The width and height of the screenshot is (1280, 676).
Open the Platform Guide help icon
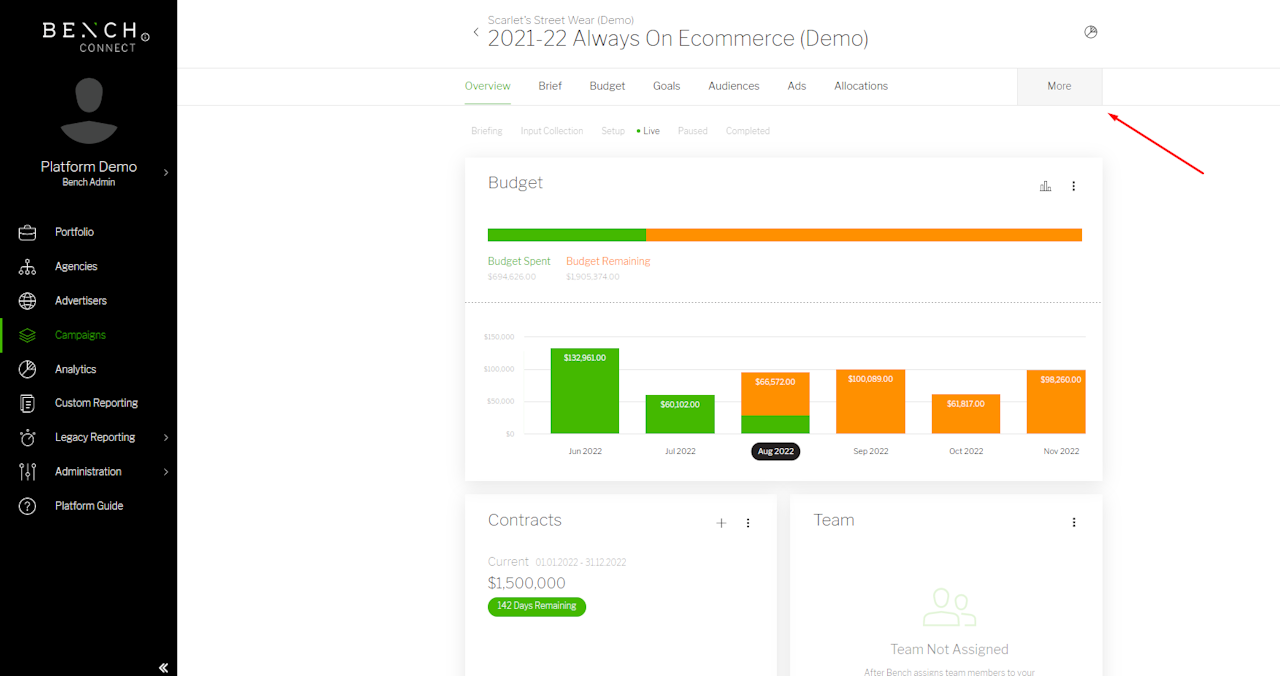tap(27, 506)
